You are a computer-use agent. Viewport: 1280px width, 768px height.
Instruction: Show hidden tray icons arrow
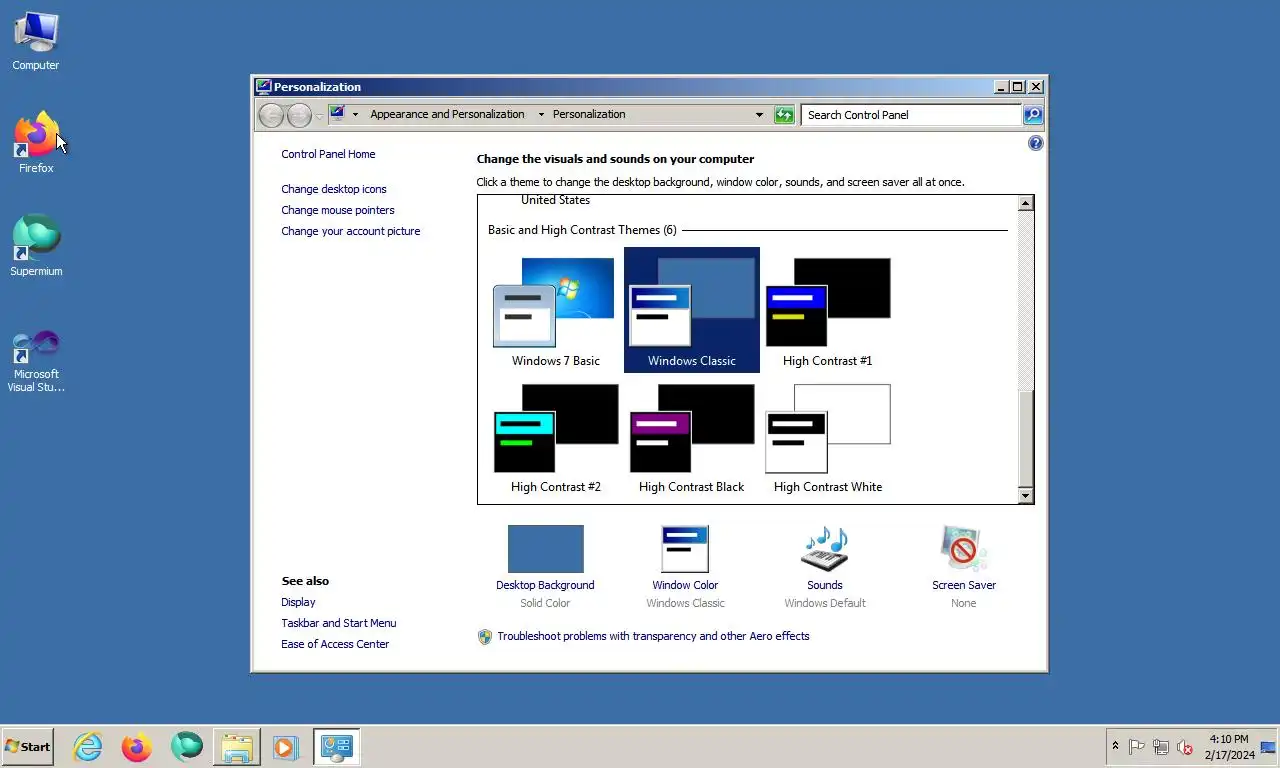(x=1115, y=746)
